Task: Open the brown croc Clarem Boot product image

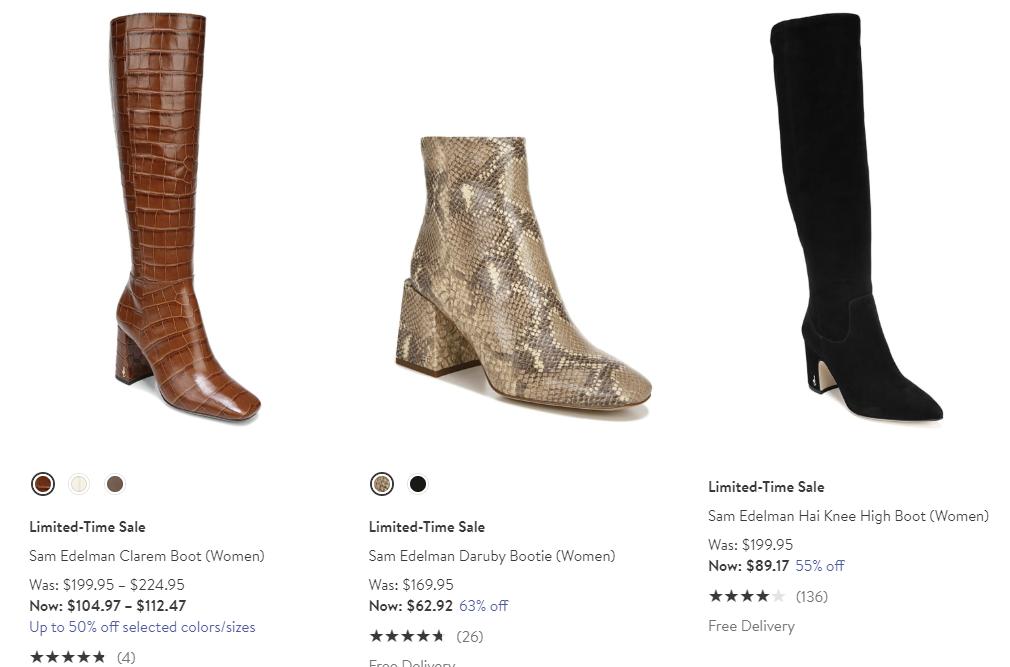Action: (x=180, y=220)
